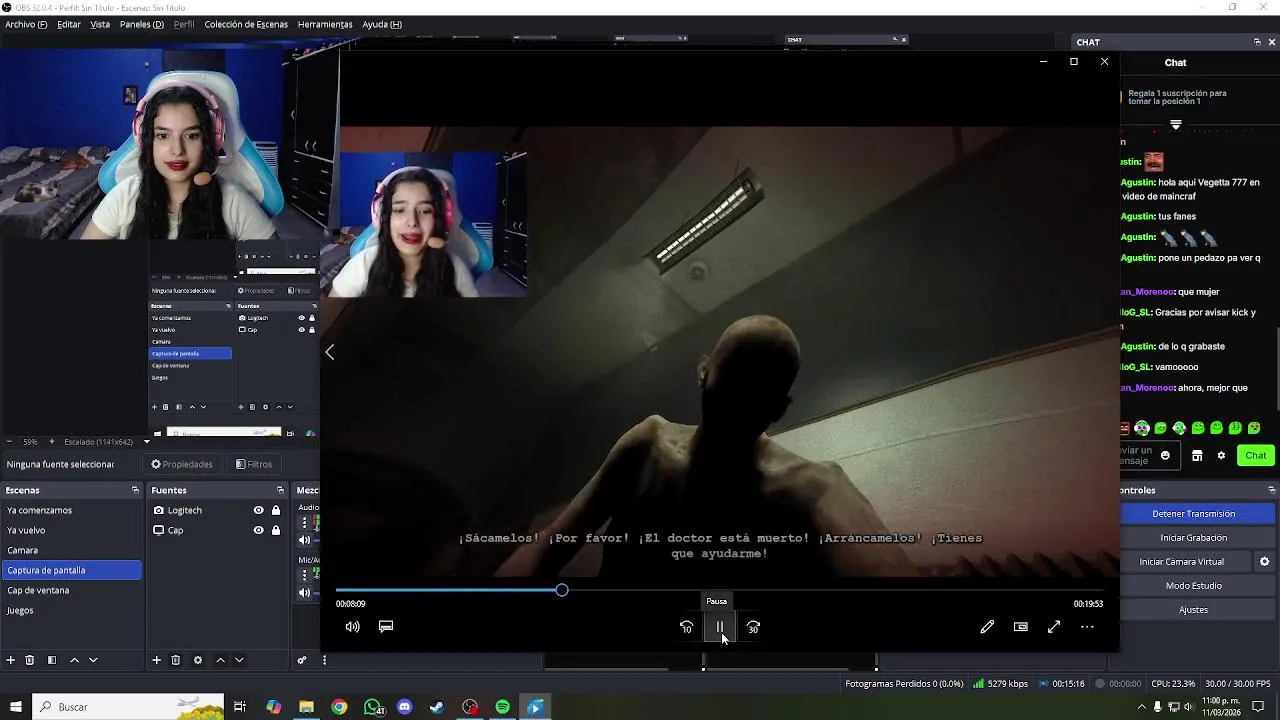1280x720 pixels.
Task: Switch the video to mini player view
Action: [x=1020, y=627]
